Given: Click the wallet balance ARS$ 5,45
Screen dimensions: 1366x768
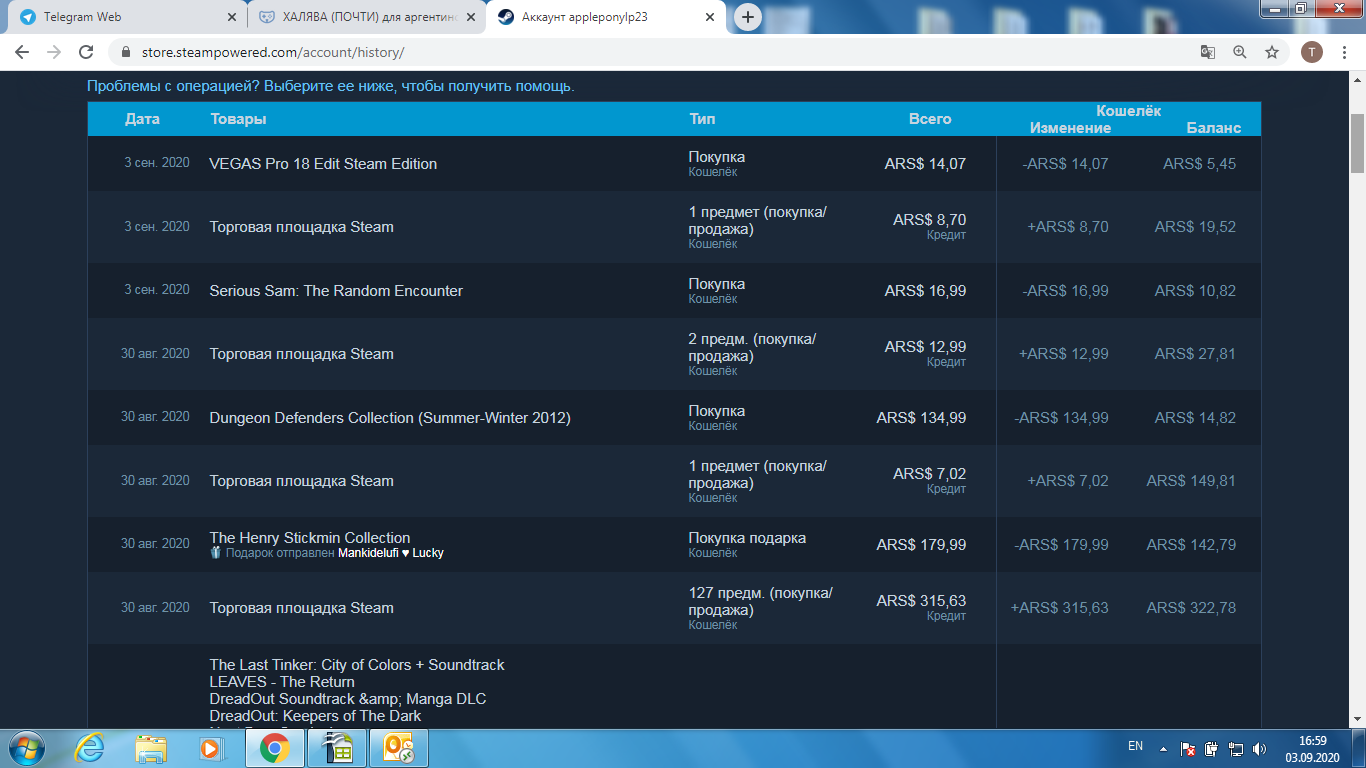Looking at the screenshot, I should pyautogui.click(x=1199, y=164).
